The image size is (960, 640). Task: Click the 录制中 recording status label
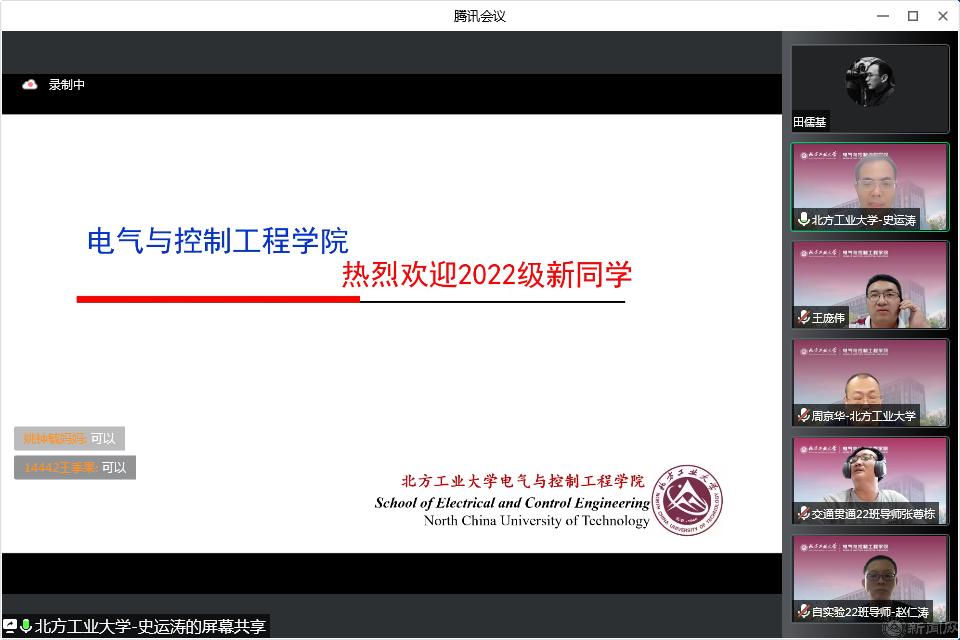(67, 85)
